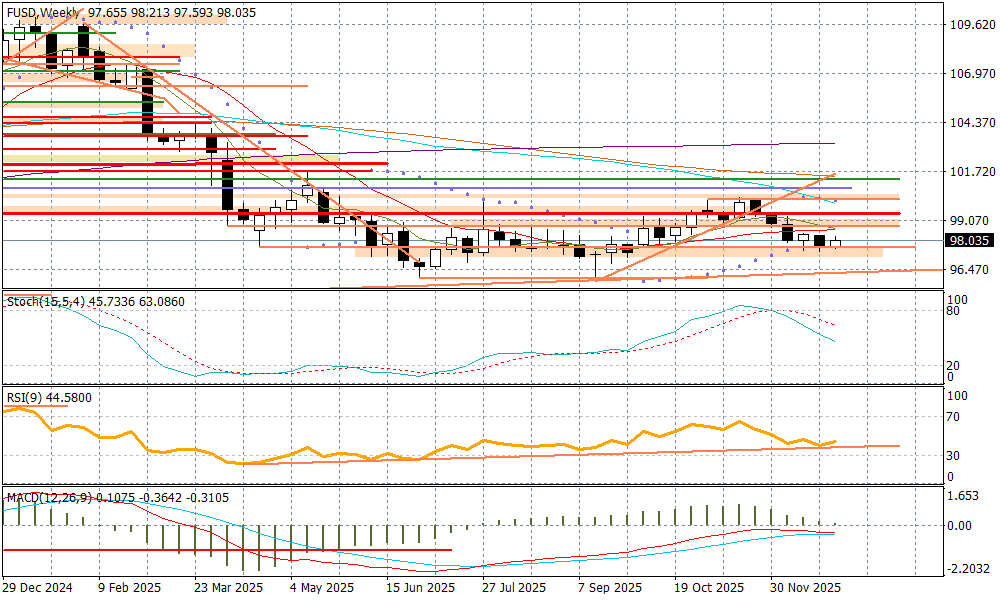Click the 30 Nov 2025 date label
Image resolution: width=1000 pixels, height=600 pixels.
(804, 588)
